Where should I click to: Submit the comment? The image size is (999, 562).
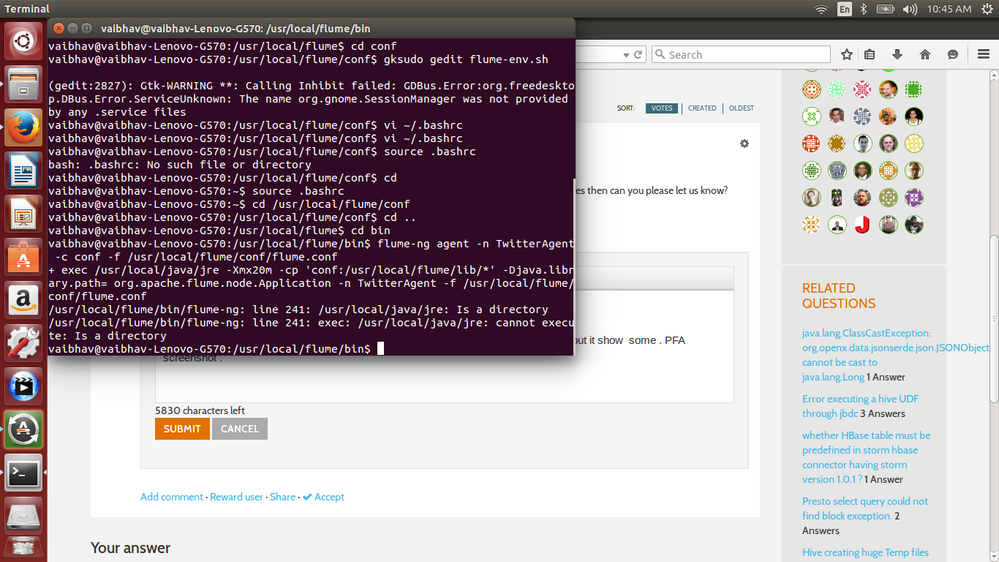[x=182, y=429]
